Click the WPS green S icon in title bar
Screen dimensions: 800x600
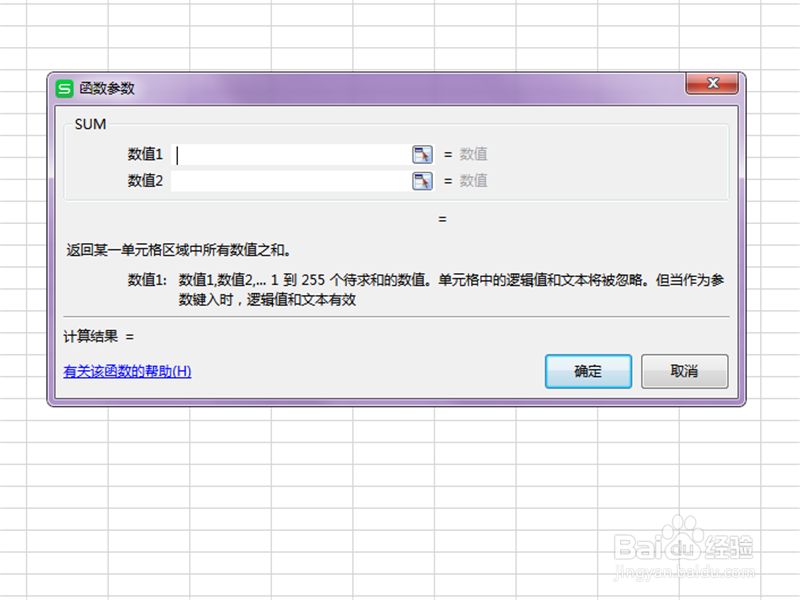pos(64,89)
